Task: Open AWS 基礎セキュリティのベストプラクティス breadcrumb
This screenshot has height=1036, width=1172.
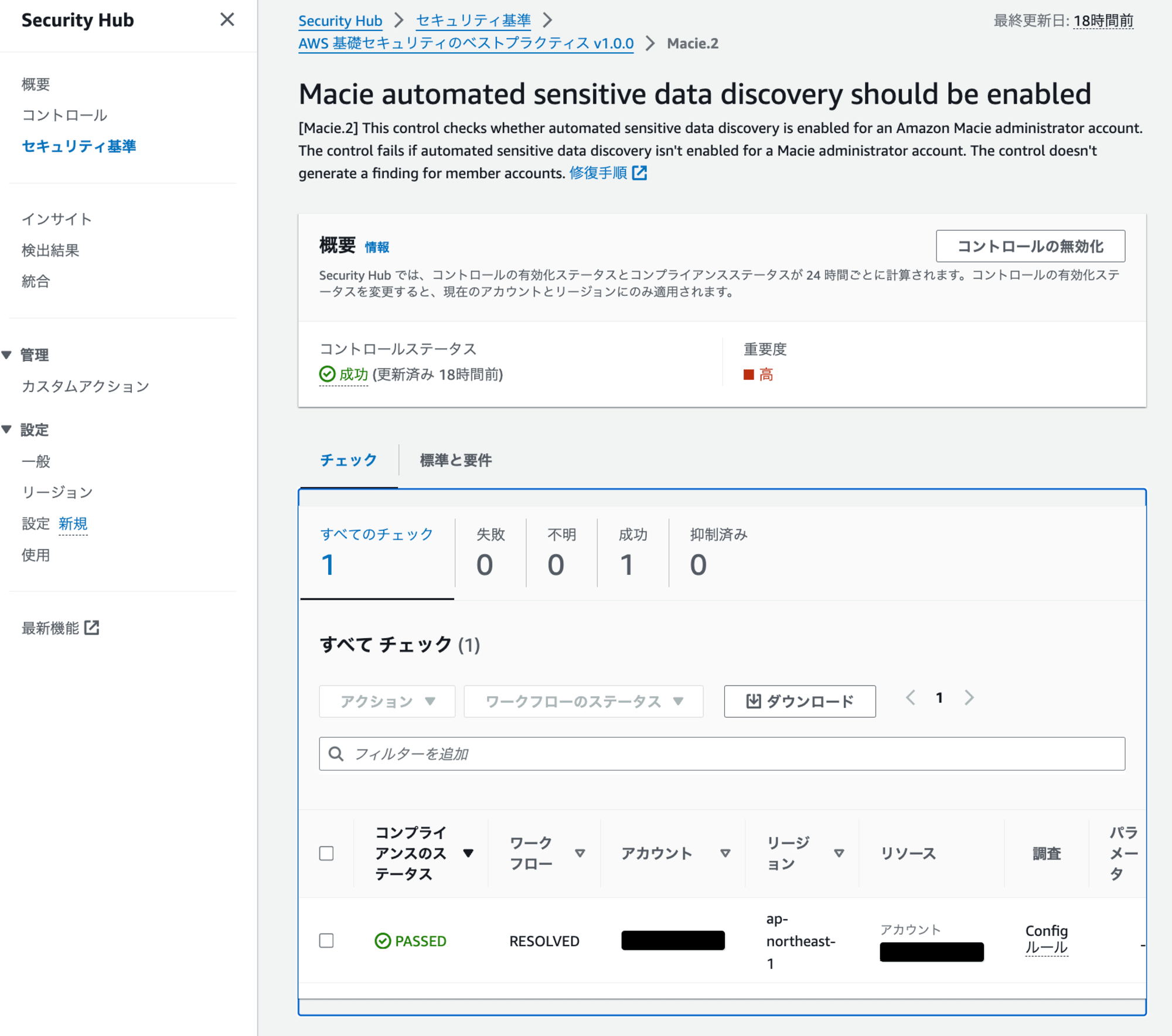Action: [466, 43]
